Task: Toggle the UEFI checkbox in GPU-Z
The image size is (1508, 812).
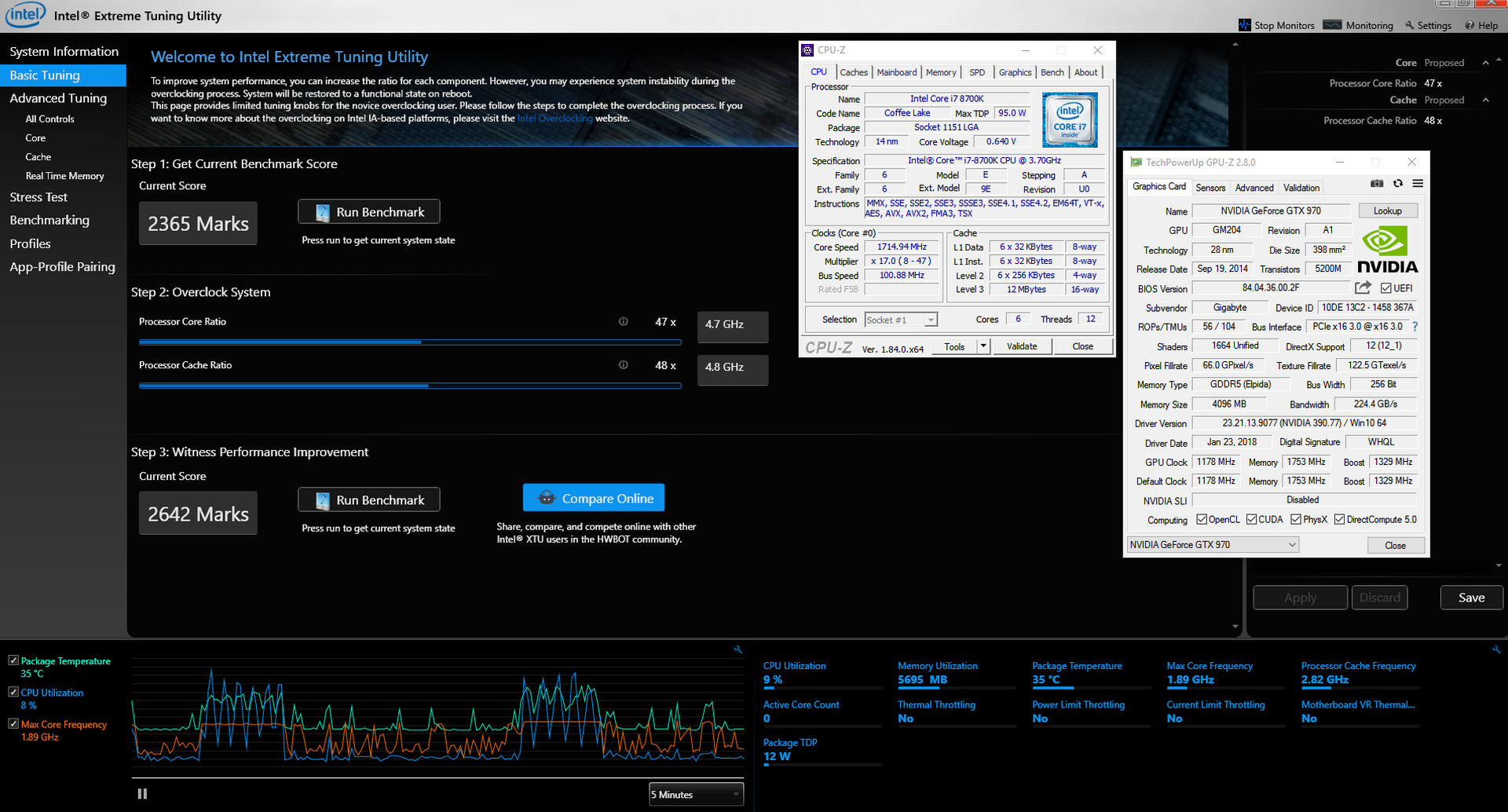Action: click(1386, 288)
